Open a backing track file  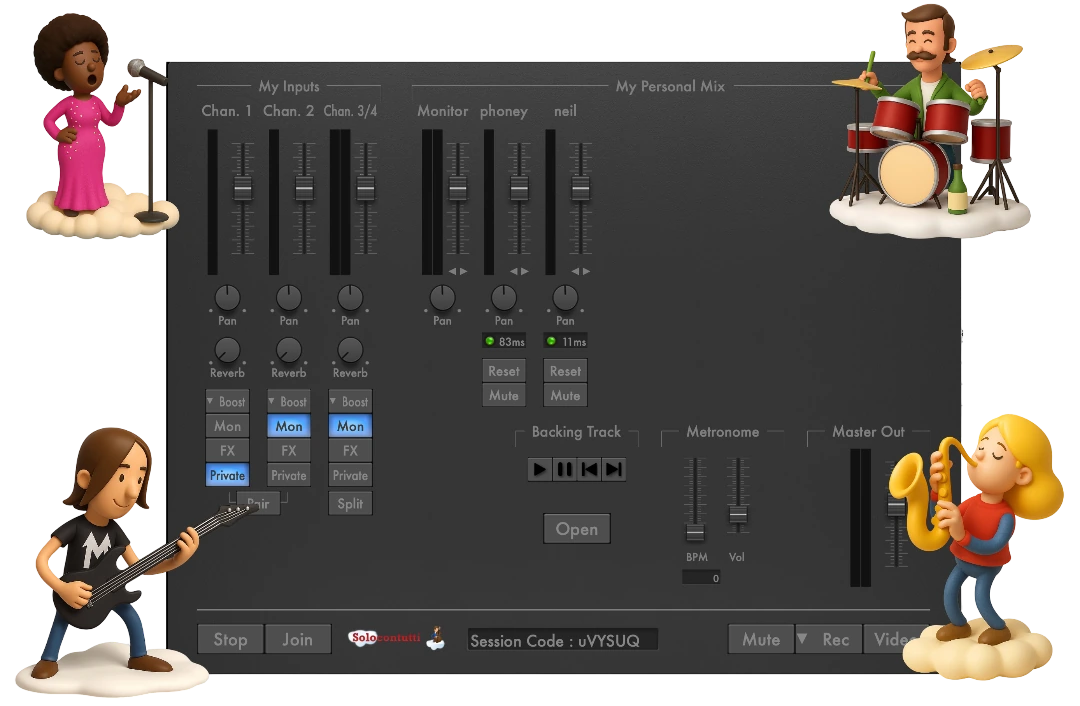click(577, 529)
